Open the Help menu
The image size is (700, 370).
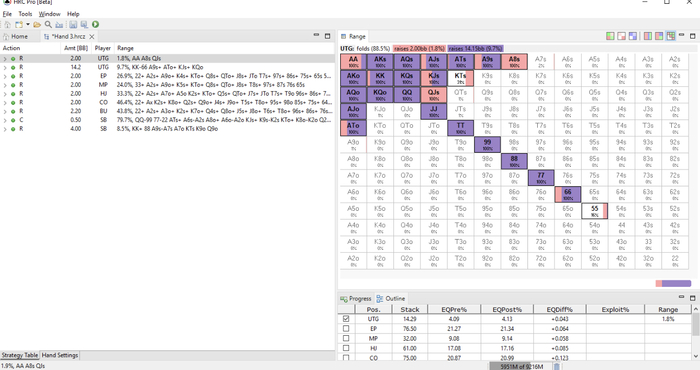point(73,14)
